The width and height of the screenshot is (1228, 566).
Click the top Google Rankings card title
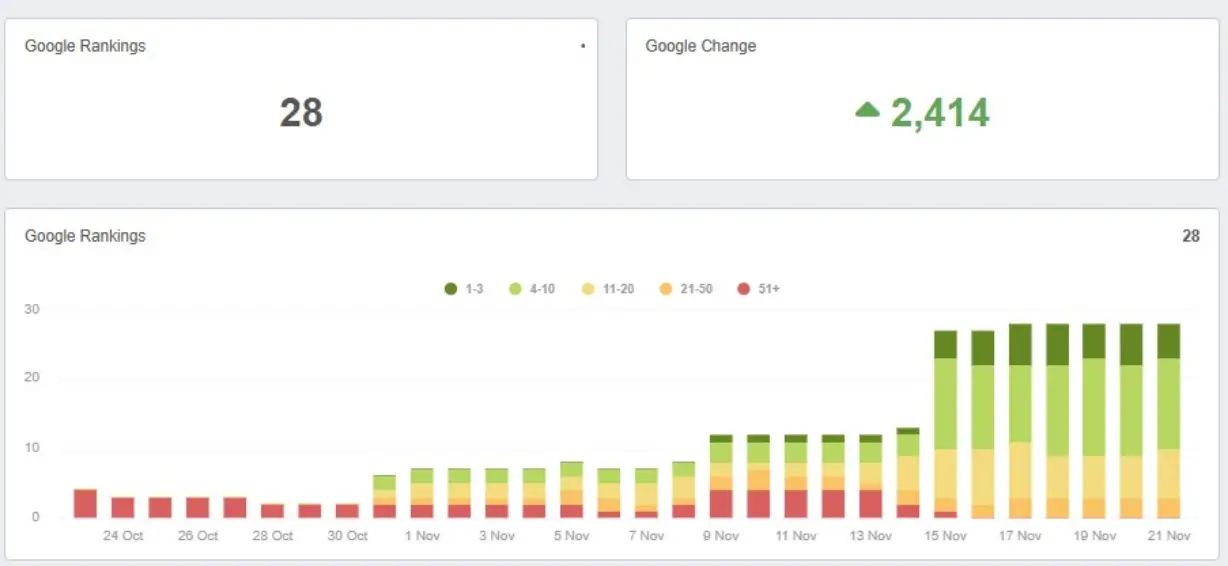point(85,46)
